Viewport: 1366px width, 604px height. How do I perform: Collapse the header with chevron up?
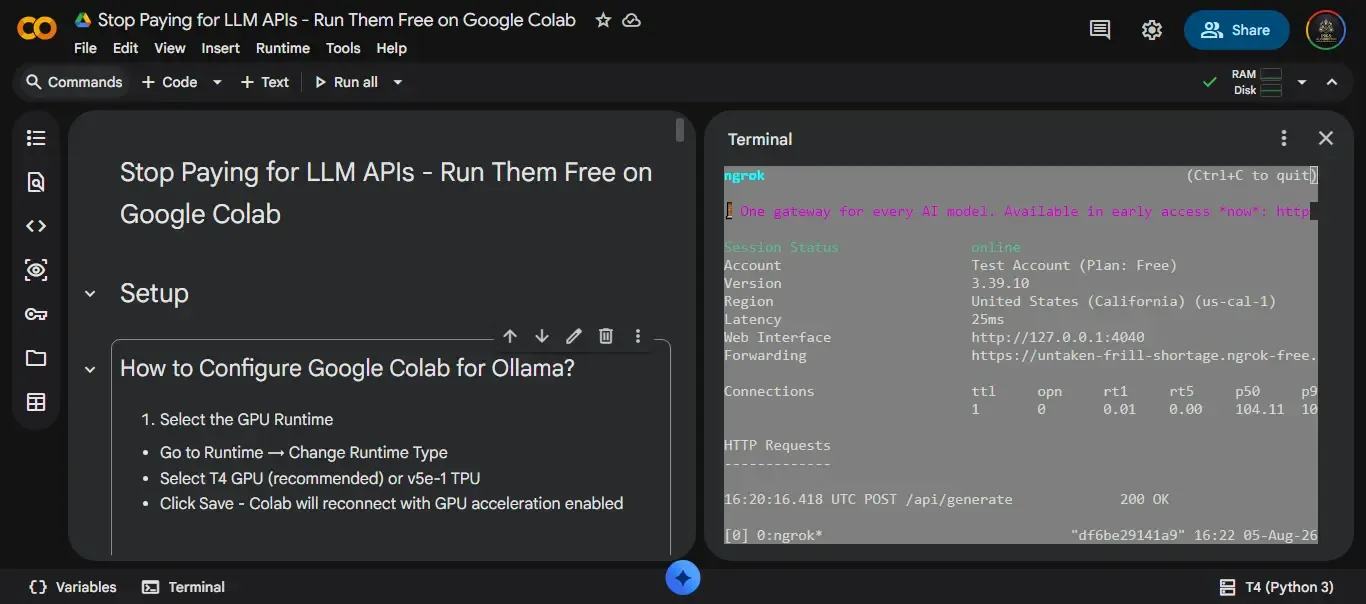point(1332,82)
